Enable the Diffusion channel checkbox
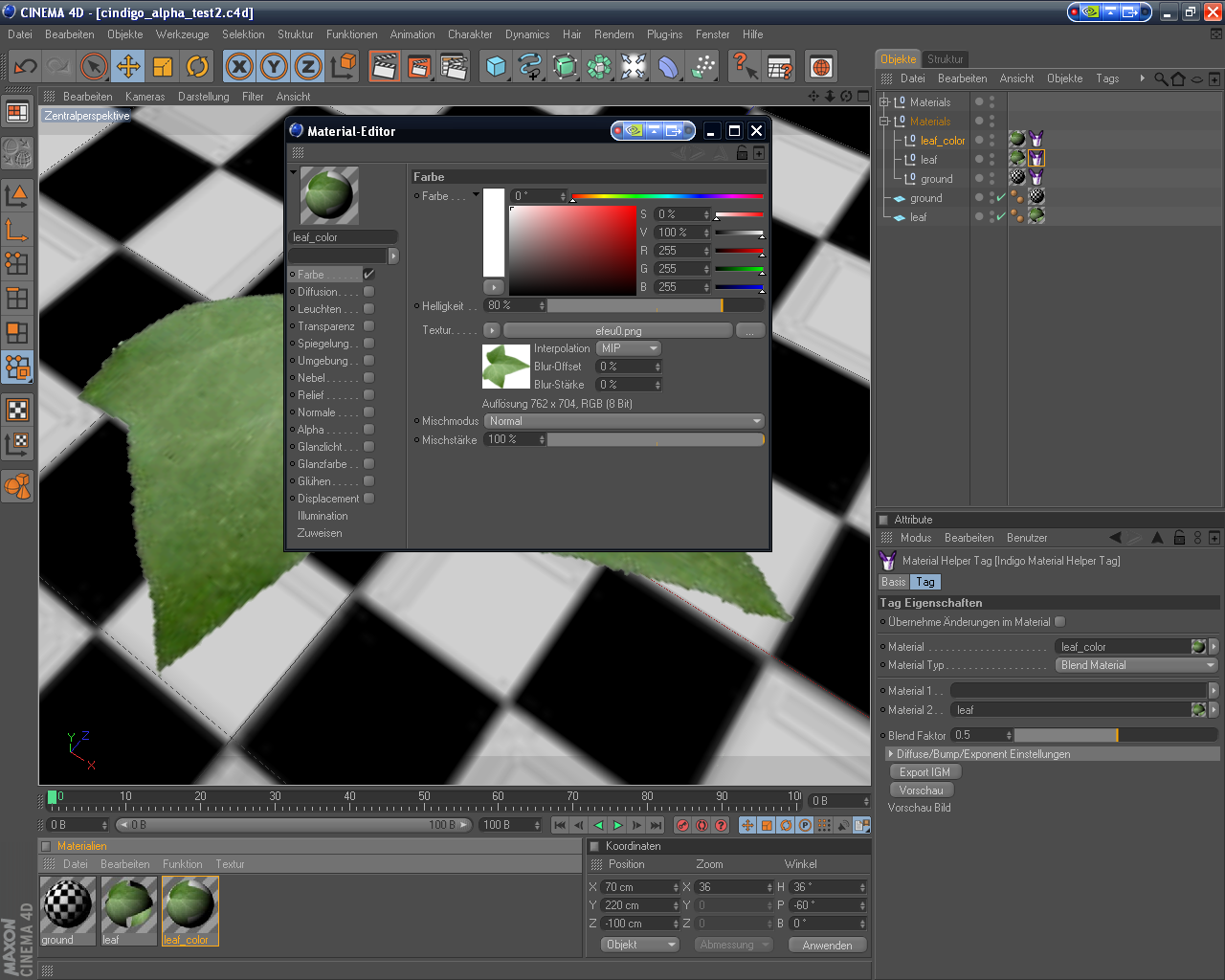The height and width of the screenshot is (980, 1225). click(x=368, y=292)
